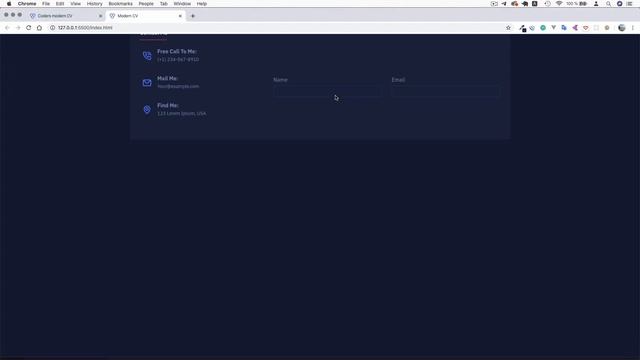Open the Help menu
This screenshot has height=360, width=640.
[x=202, y=4]
